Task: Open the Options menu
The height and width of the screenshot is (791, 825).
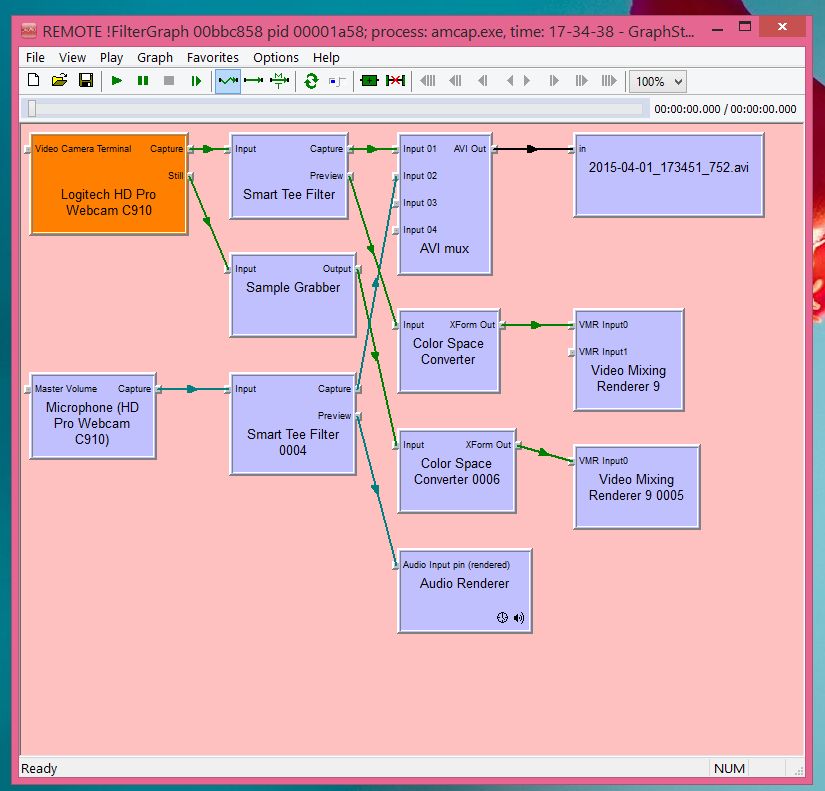Action: pyautogui.click(x=276, y=57)
